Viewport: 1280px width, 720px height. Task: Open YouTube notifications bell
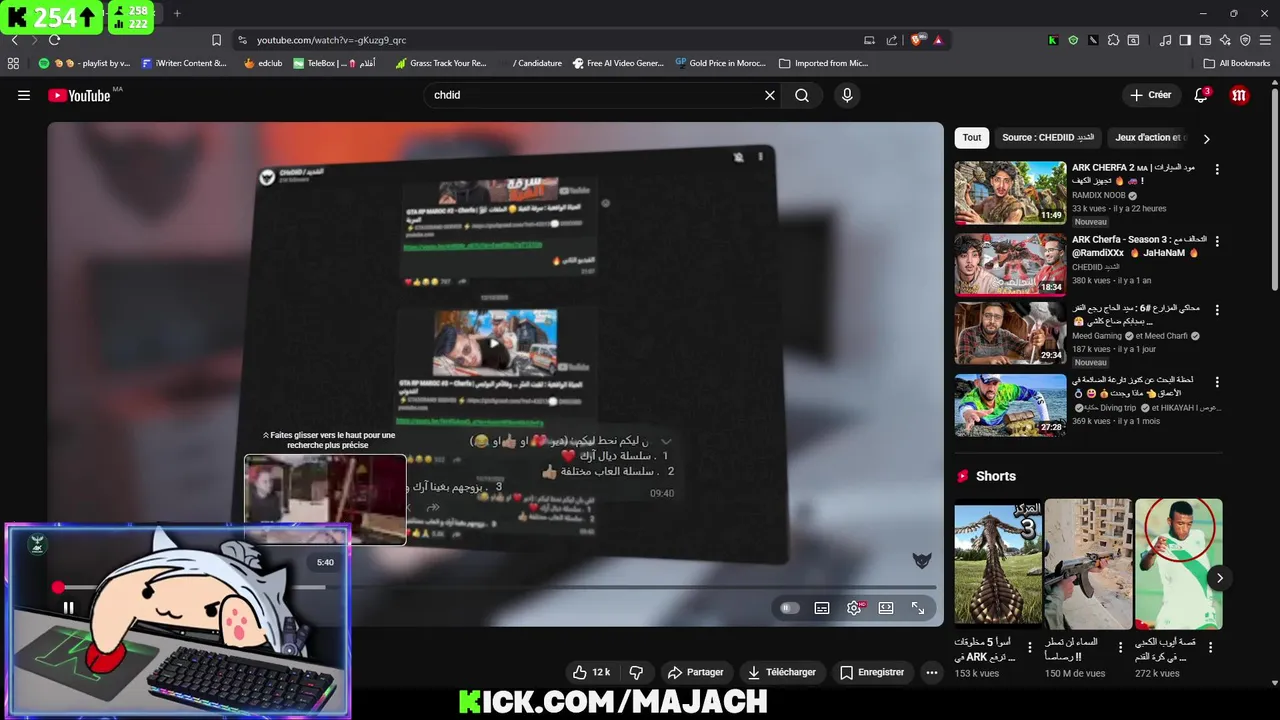tap(1201, 95)
